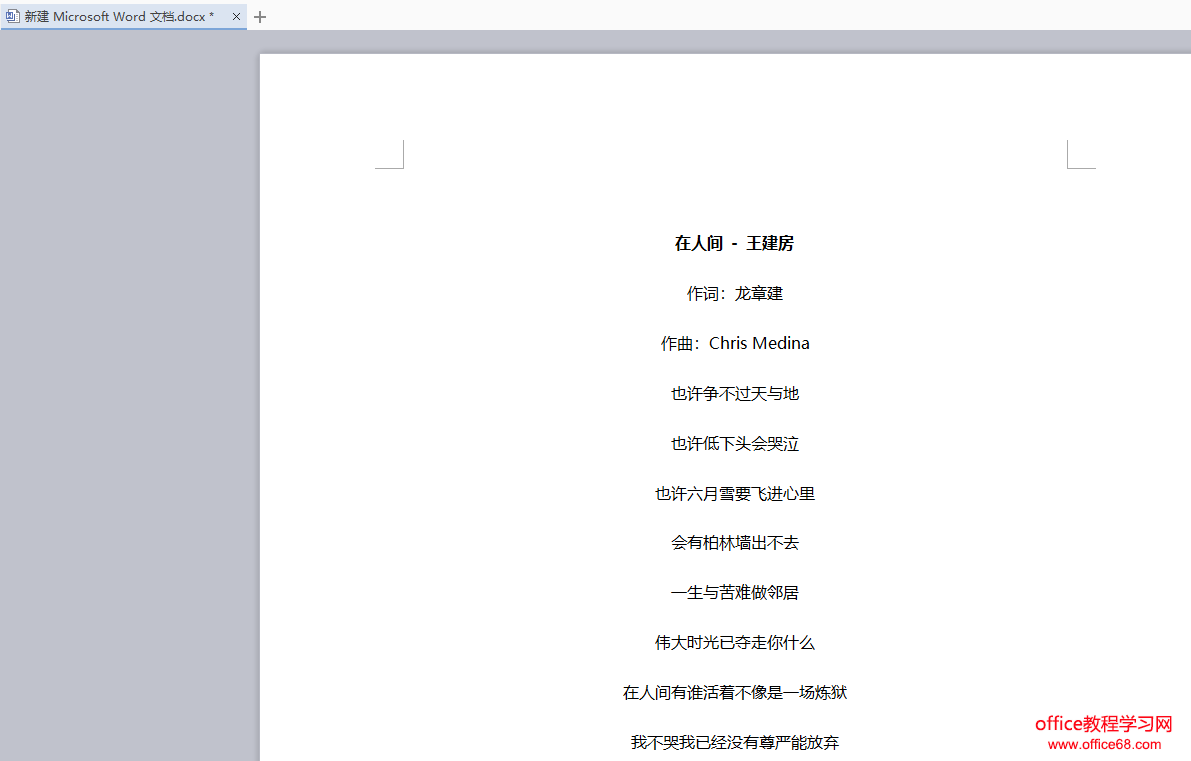Viewport: 1191px width, 761px height.
Task: Click the lyric 也许六月雪要飞进心里
Action: click(x=735, y=494)
